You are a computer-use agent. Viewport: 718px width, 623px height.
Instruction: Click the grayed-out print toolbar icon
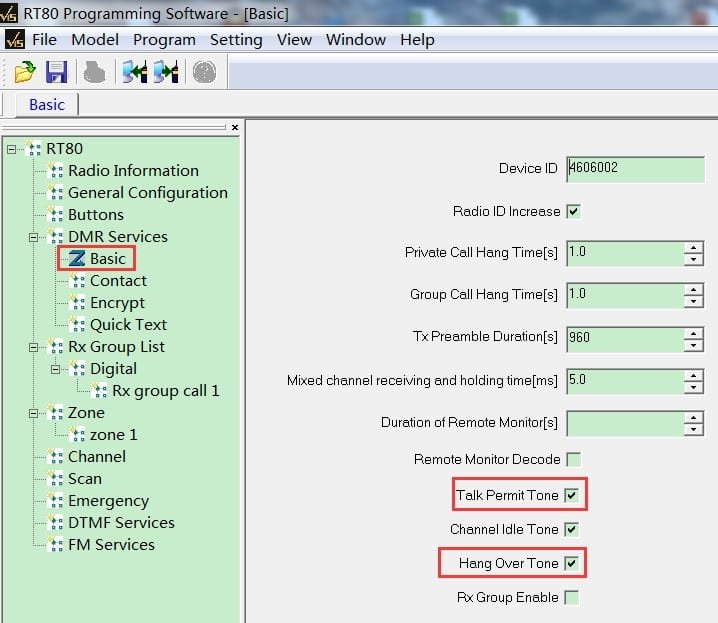click(94, 72)
